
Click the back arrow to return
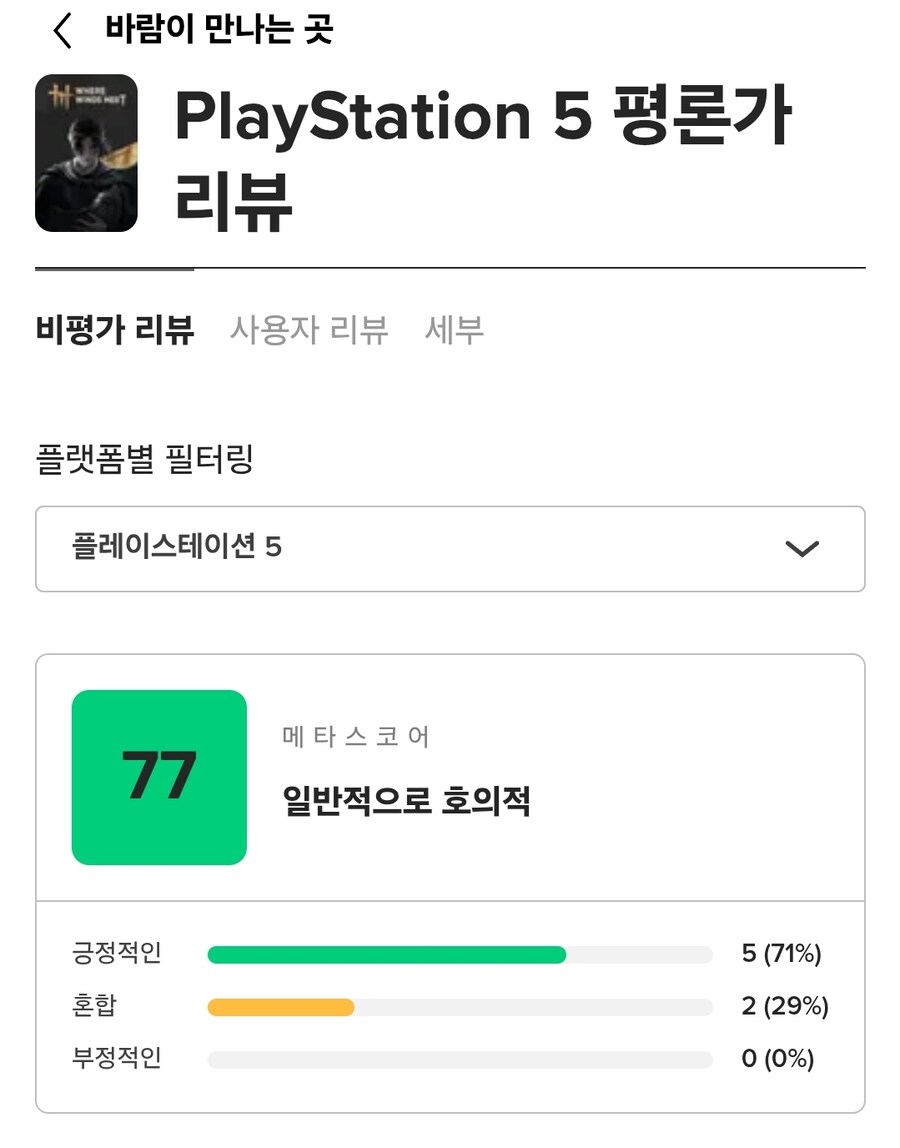[62, 30]
